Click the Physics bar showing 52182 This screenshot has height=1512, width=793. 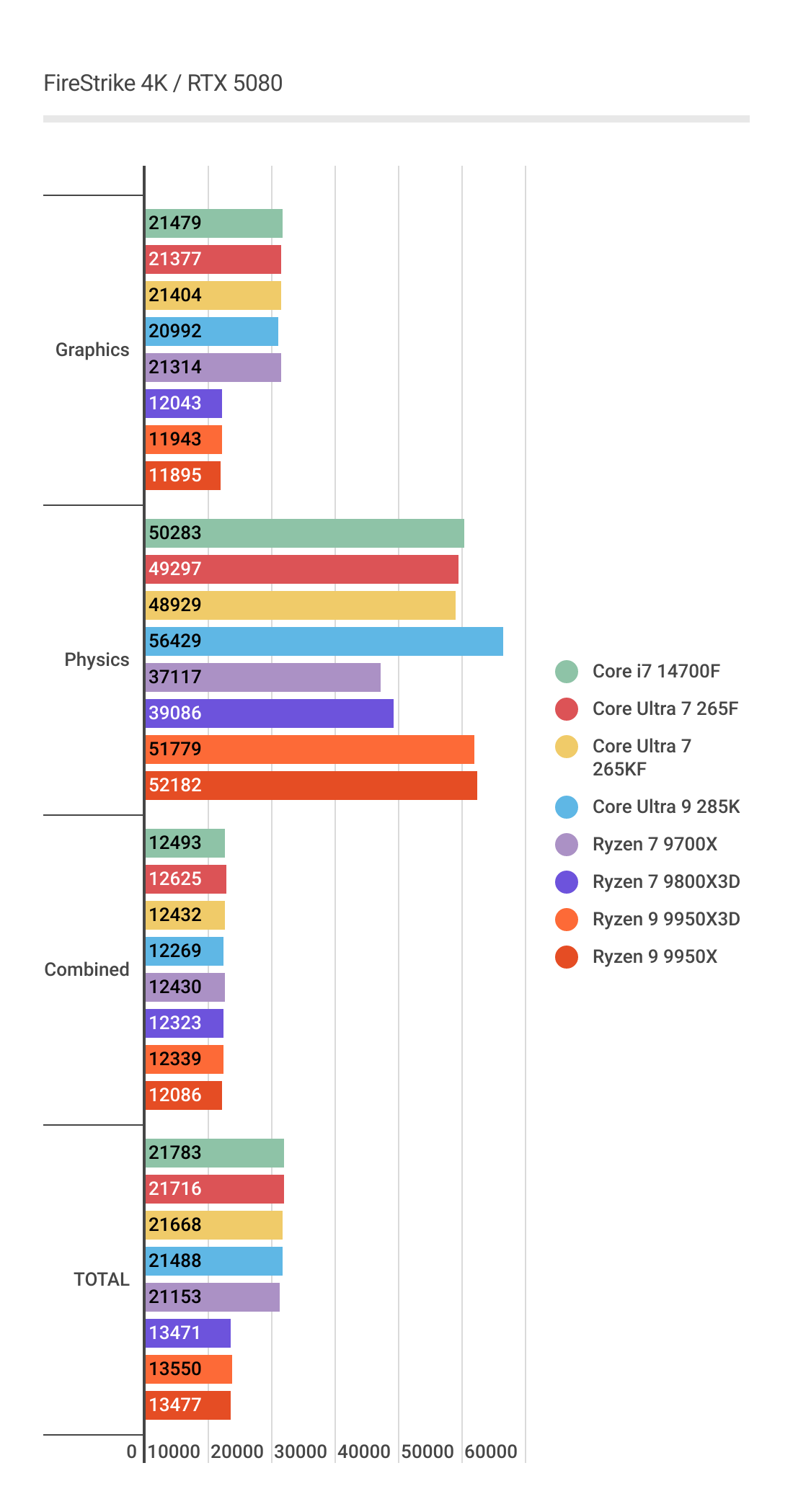pos(311,786)
